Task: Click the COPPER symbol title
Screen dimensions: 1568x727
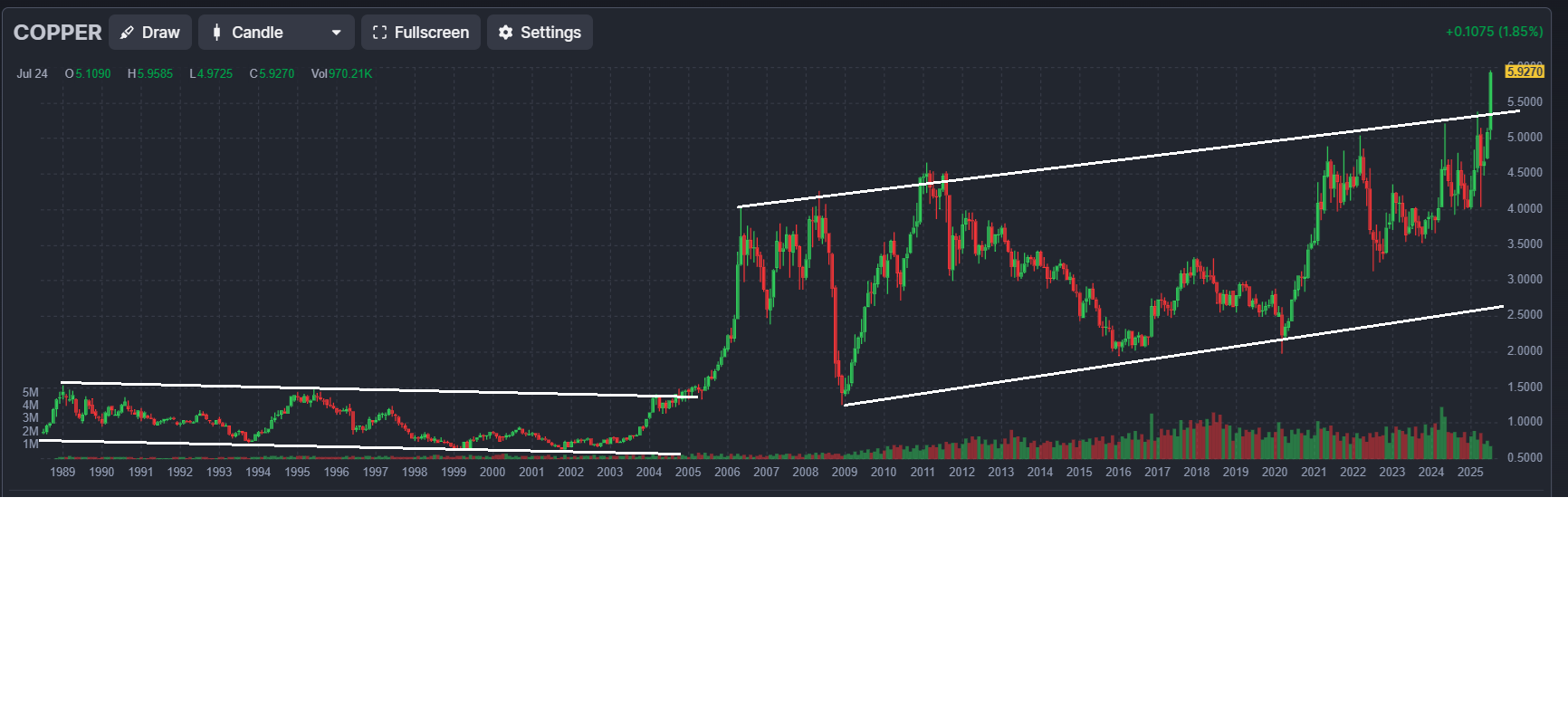Action: click(57, 33)
